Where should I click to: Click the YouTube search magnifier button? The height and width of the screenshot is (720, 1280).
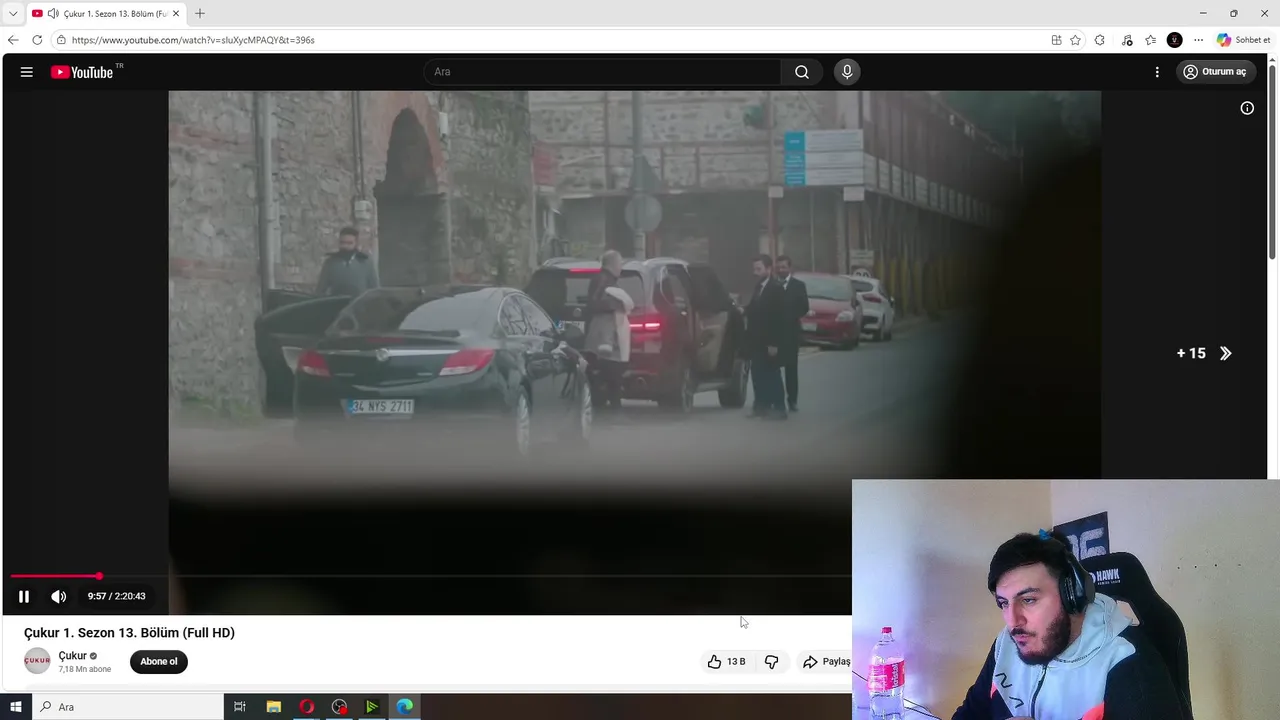coord(802,72)
